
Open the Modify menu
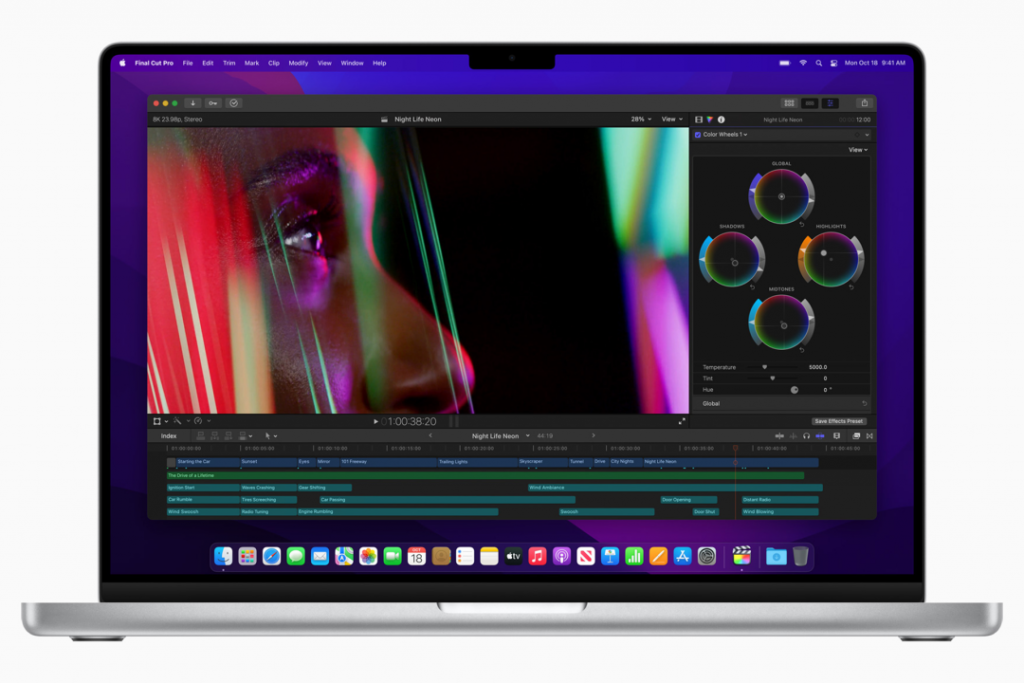[x=298, y=63]
